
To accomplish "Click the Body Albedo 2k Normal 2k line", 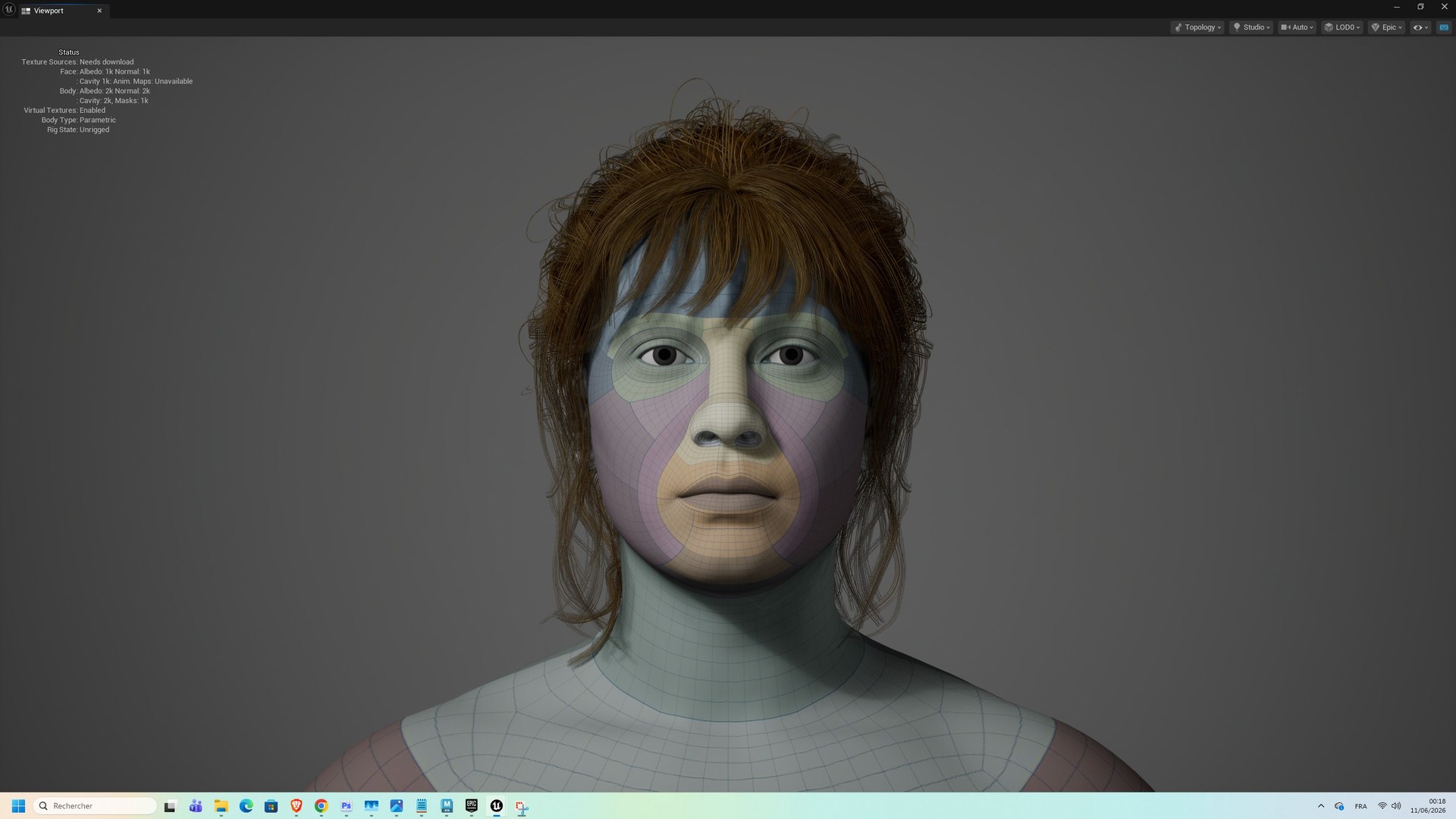I will [x=105, y=91].
